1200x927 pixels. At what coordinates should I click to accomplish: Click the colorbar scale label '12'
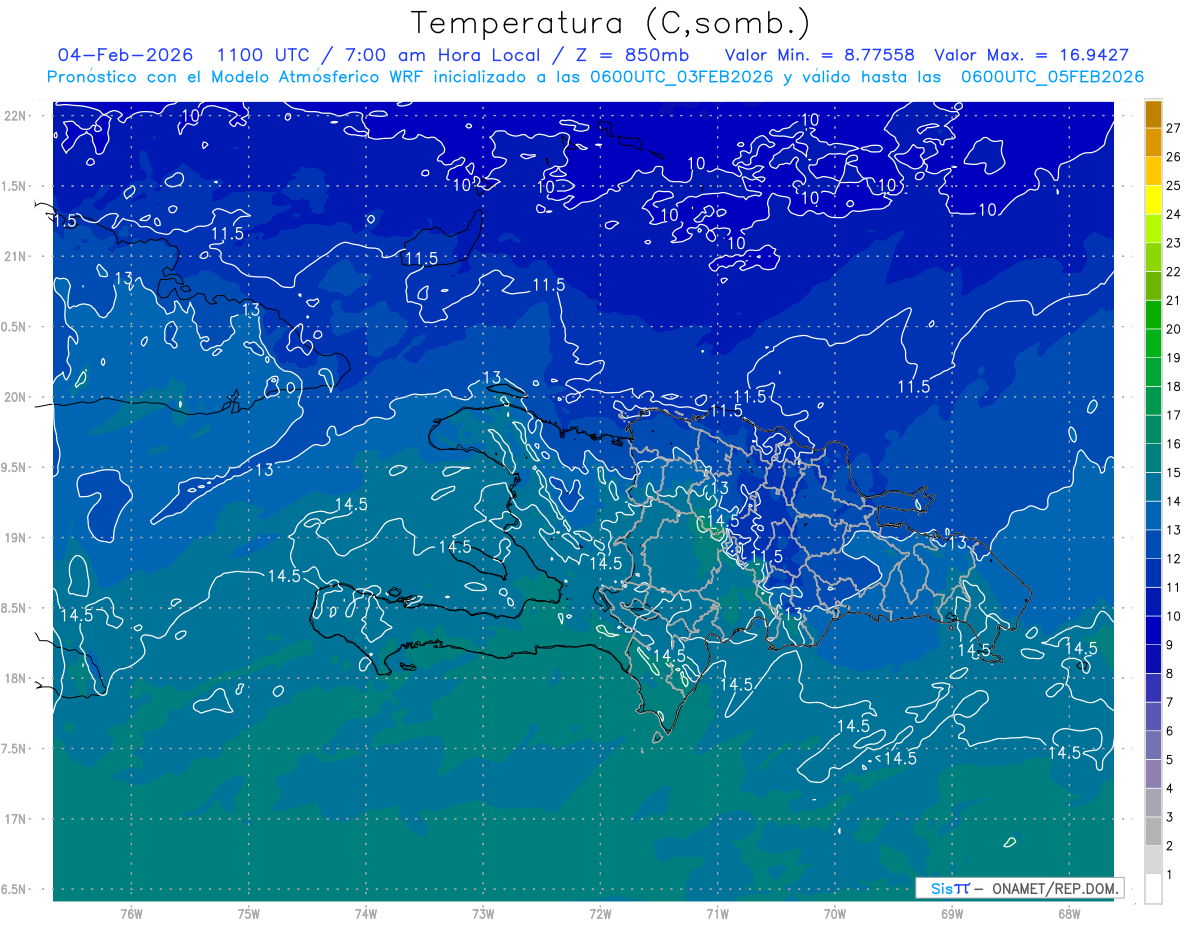pyautogui.click(x=1174, y=558)
